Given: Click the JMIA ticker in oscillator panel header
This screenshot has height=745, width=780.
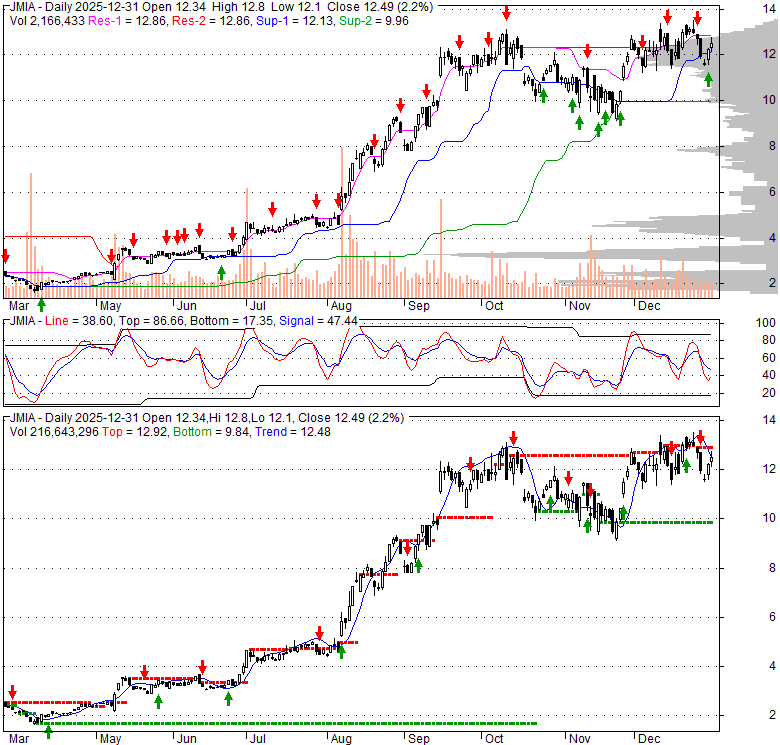Looking at the screenshot, I should click(22, 321).
